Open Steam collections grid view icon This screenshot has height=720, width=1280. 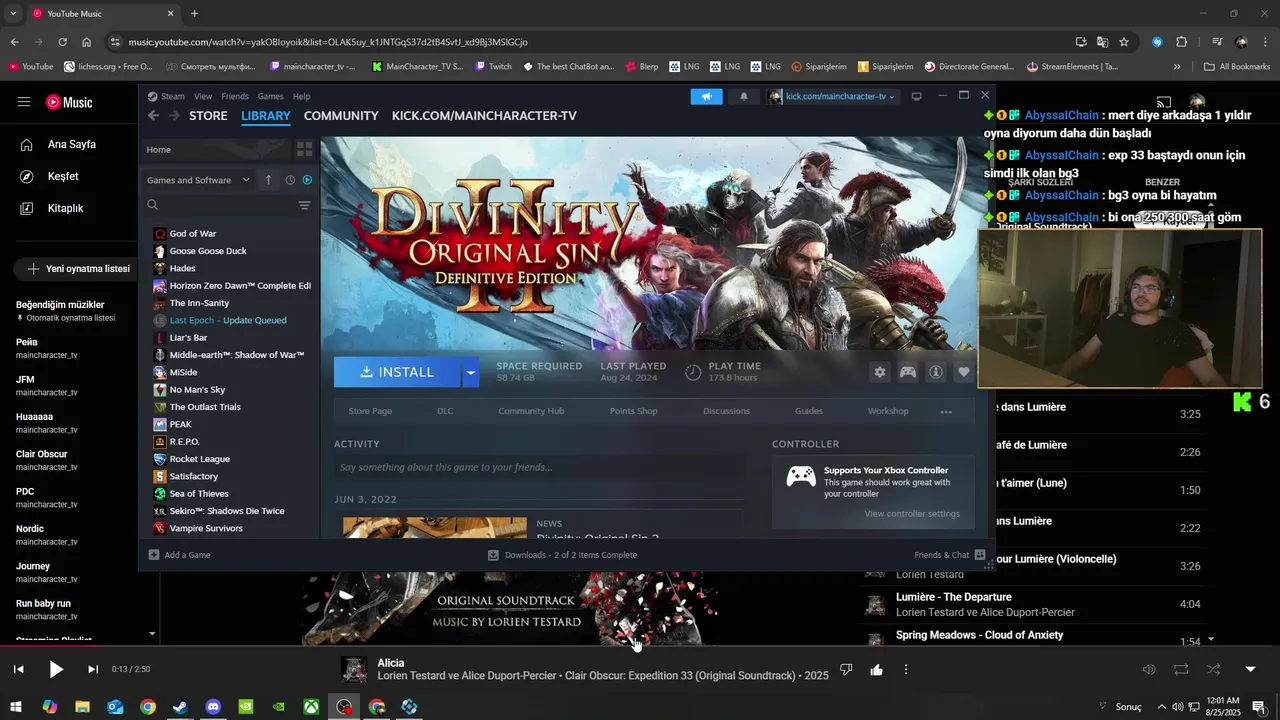coord(304,149)
